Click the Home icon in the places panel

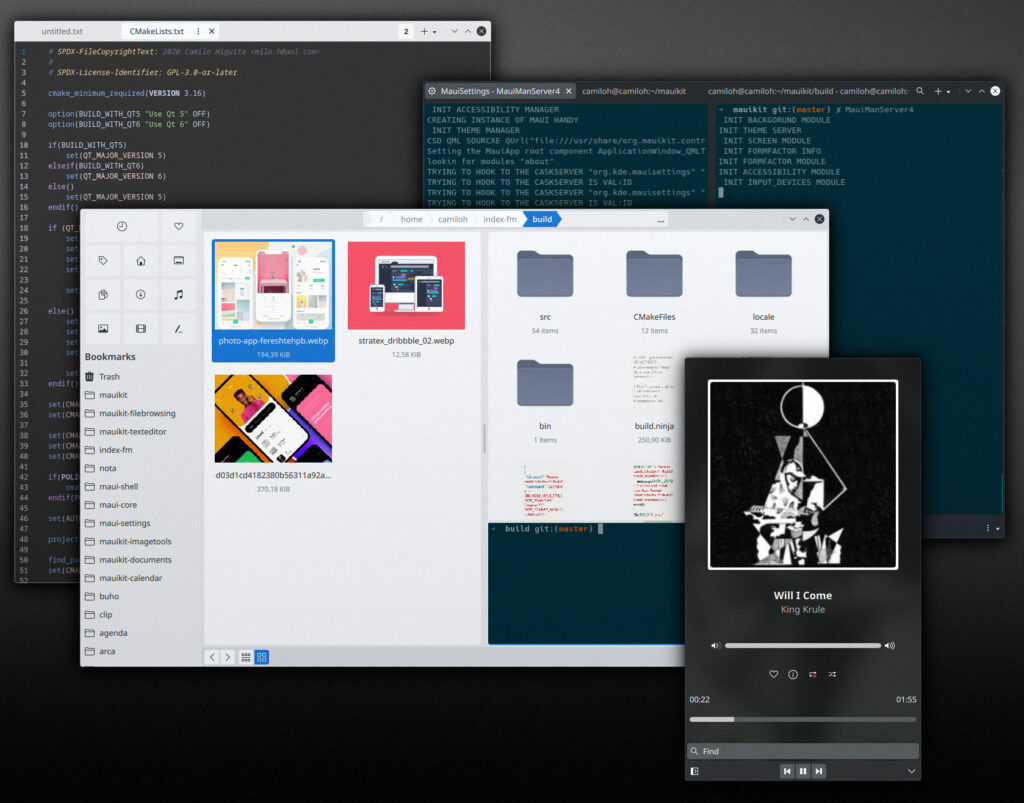(x=140, y=261)
